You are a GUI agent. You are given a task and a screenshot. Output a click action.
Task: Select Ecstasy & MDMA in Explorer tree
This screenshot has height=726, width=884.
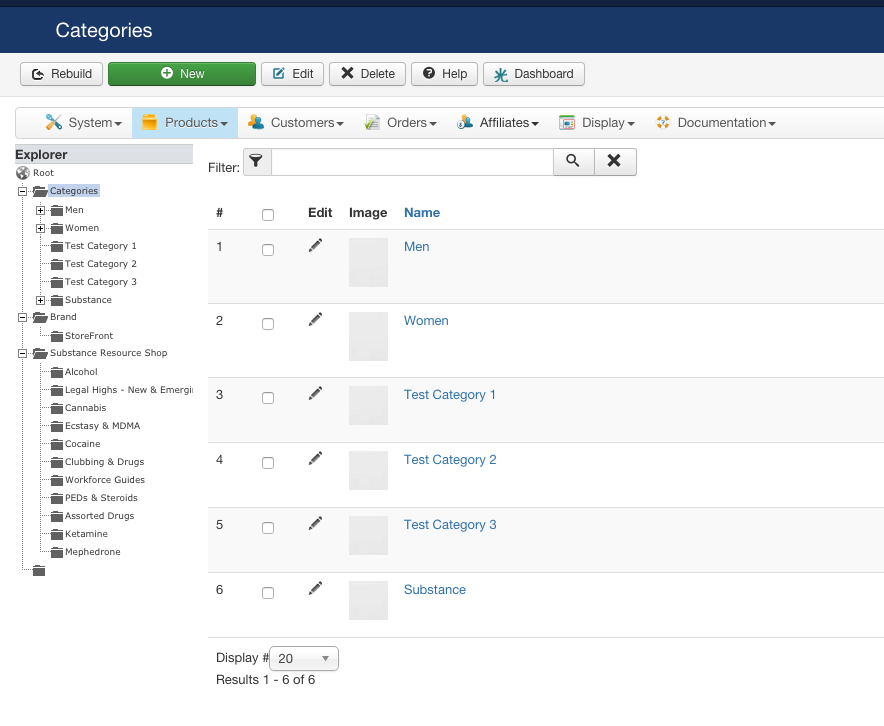tap(103, 426)
